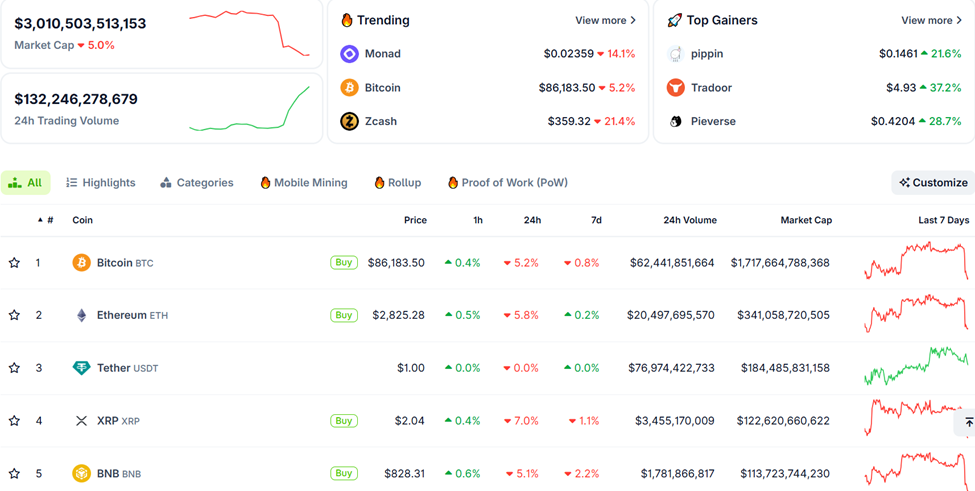Click the Monad icon in Trending
Image resolution: width=975 pixels, height=491 pixels.
click(349, 54)
